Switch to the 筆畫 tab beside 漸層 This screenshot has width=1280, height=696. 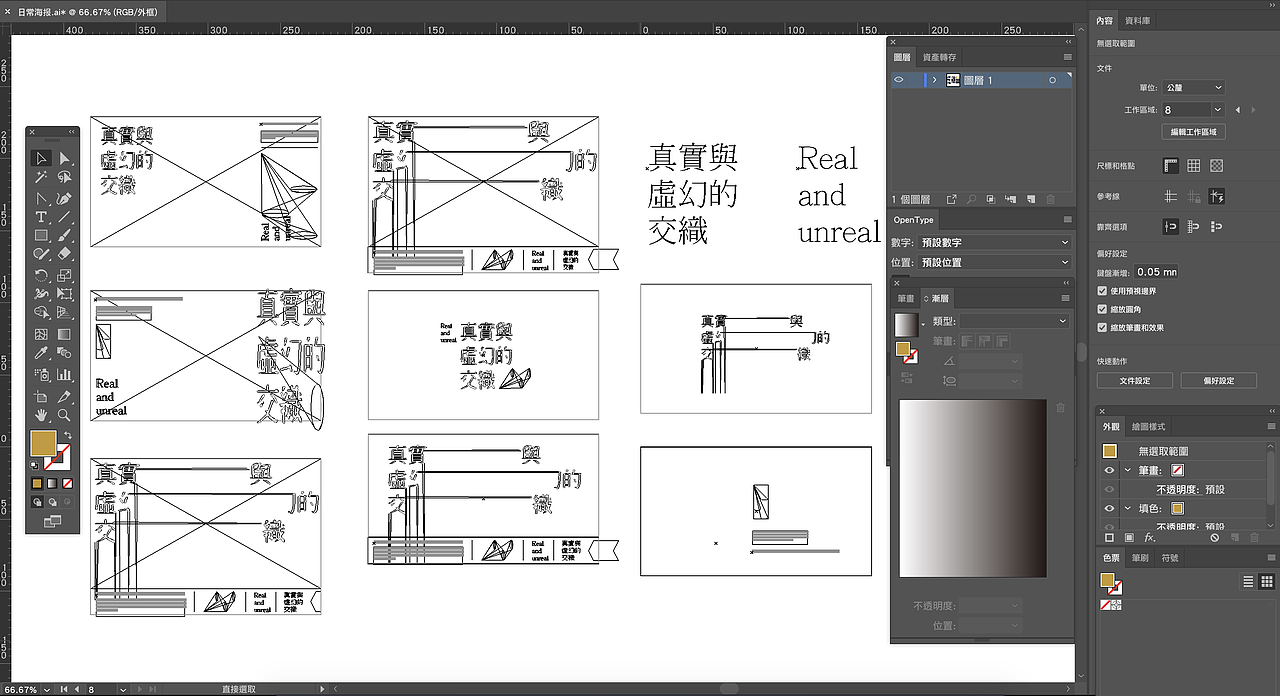point(905,298)
